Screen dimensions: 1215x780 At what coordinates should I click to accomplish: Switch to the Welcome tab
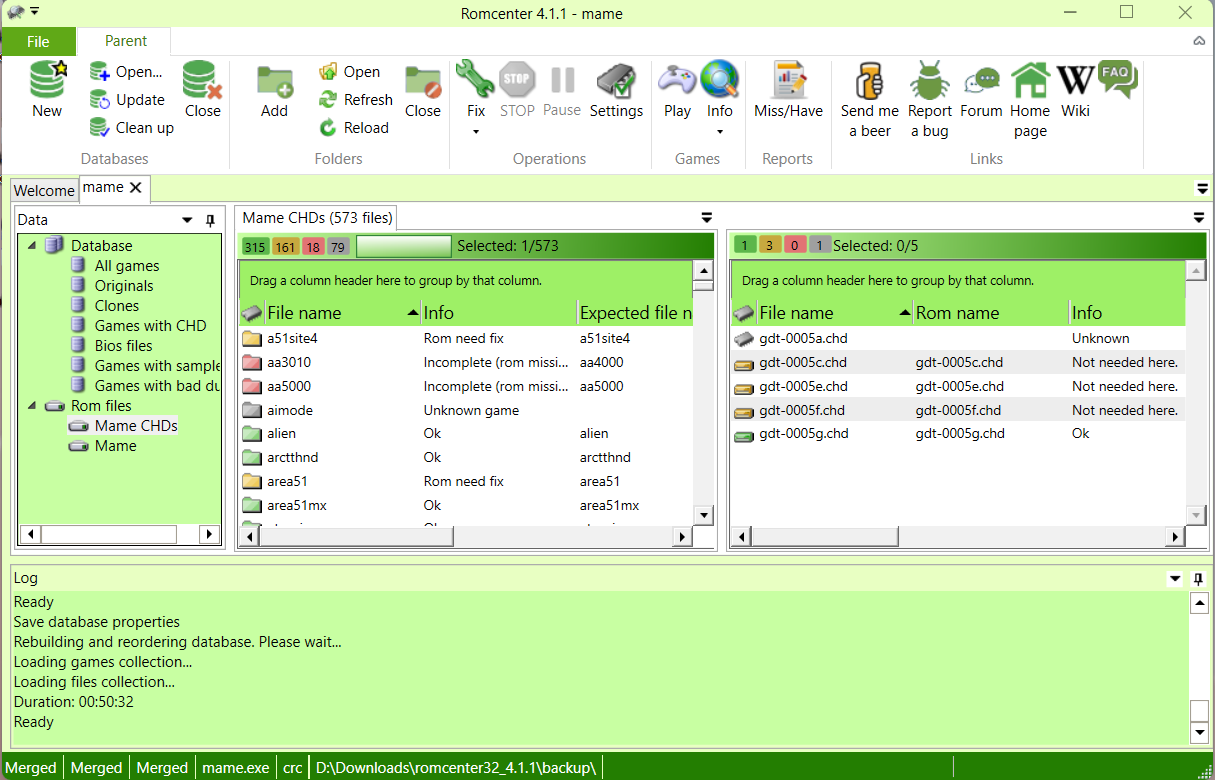point(44,190)
